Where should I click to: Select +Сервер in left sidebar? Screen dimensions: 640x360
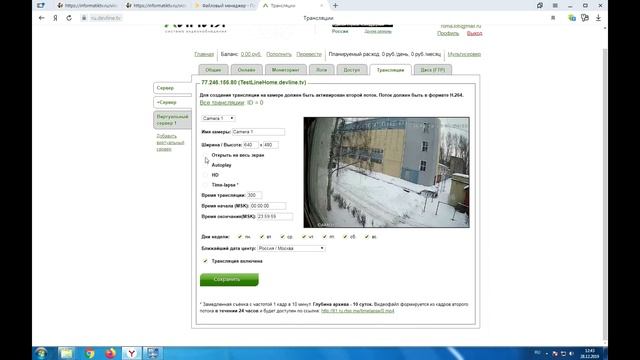click(x=173, y=102)
